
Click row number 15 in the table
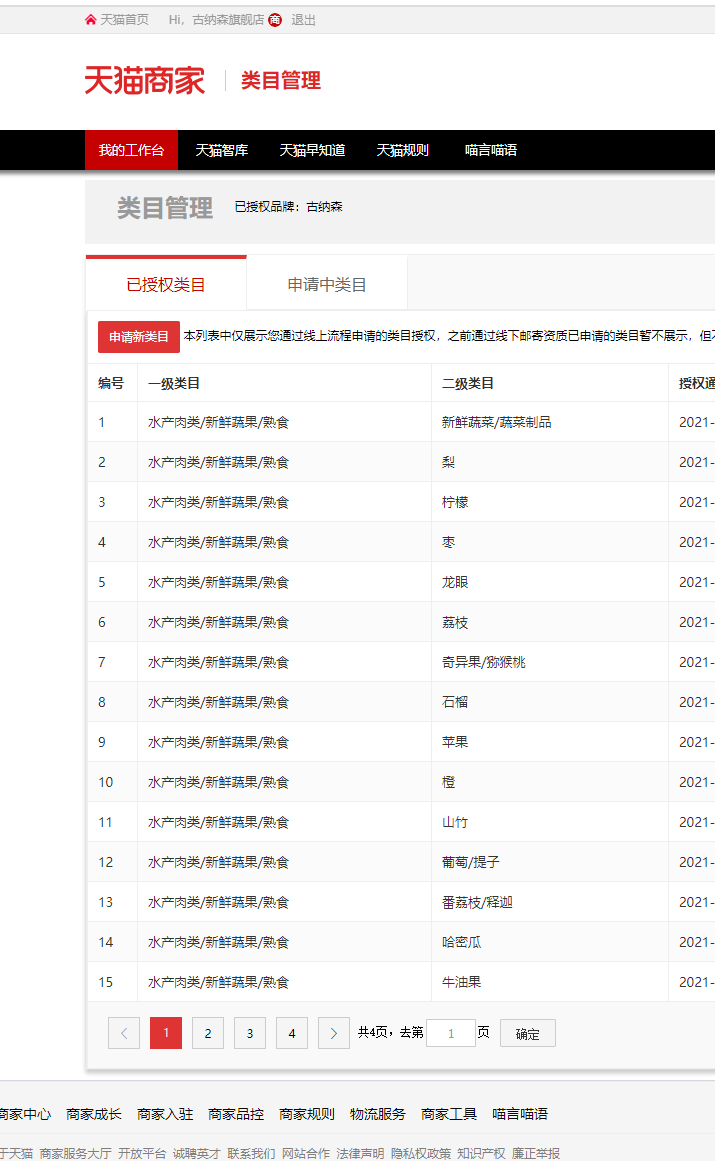[x=106, y=982]
